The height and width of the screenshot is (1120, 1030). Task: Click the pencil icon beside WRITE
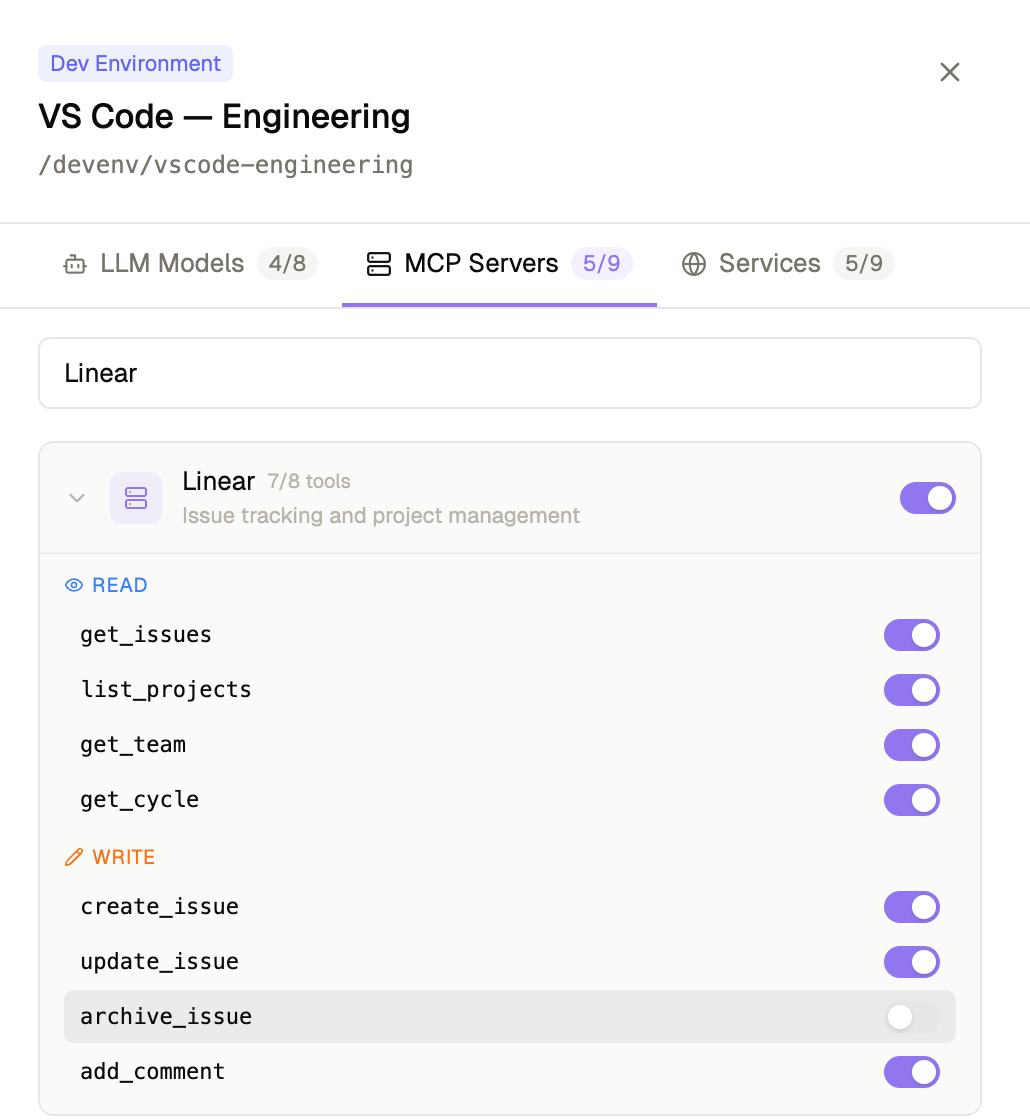pyautogui.click(x=72, y=856)
